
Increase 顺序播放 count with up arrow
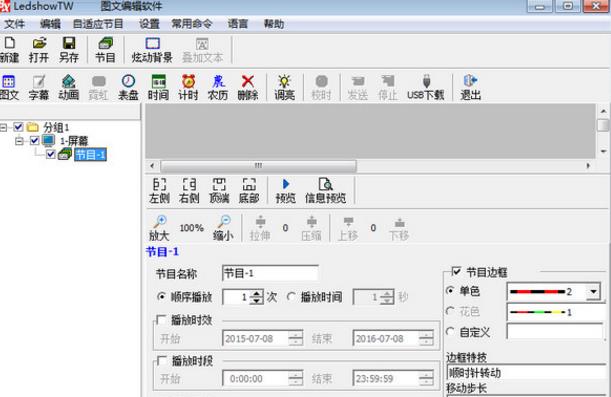[x=256, y=294]
